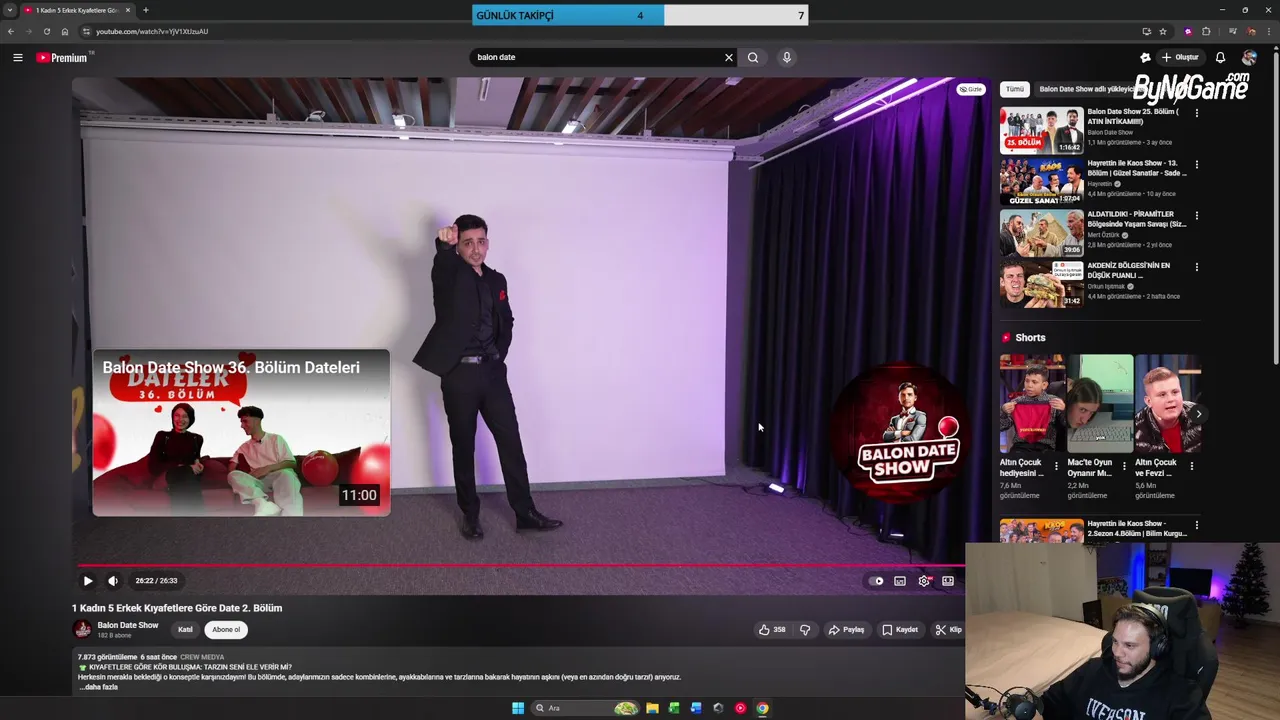Open Chrome extensions puzzle icon
The width and height of the screenshot is (1280, 720).
[1206, 31]
